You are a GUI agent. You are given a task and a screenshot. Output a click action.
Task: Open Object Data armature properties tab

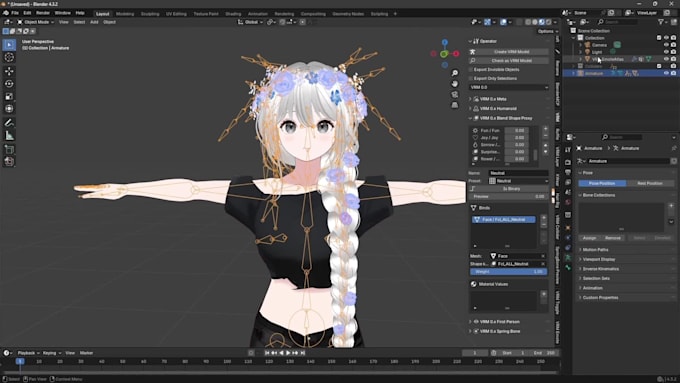point(568,258)
